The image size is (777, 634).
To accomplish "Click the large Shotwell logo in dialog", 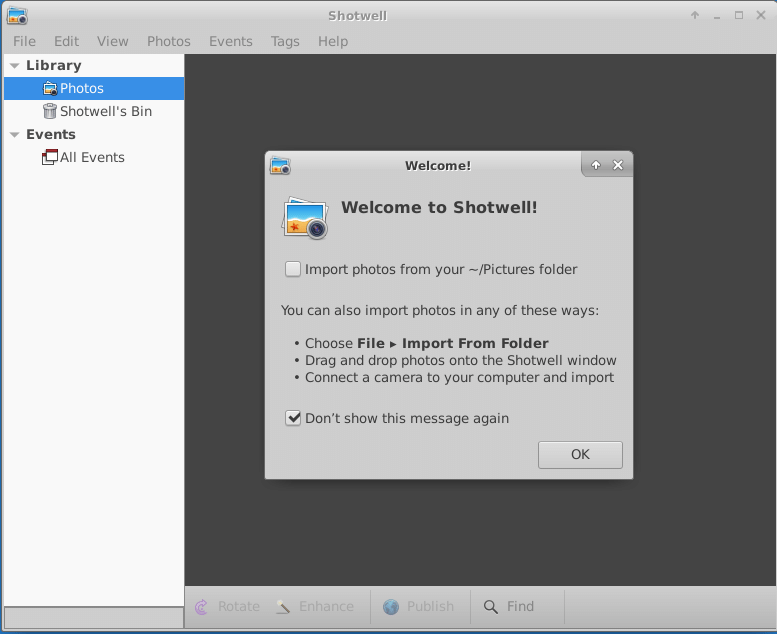I will coord(305,218).
